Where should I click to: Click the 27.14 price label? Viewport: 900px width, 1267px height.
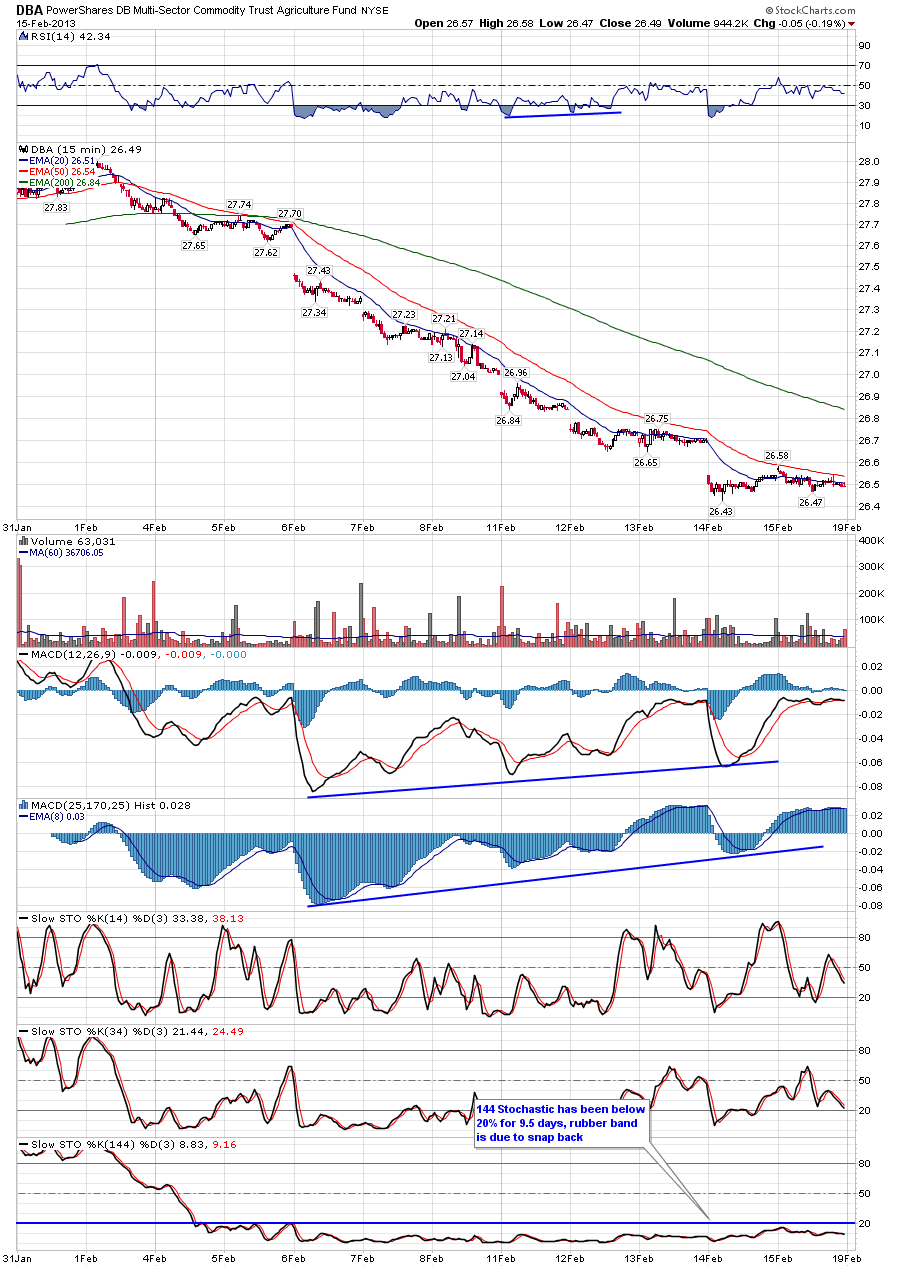click(x=472, y=334)
